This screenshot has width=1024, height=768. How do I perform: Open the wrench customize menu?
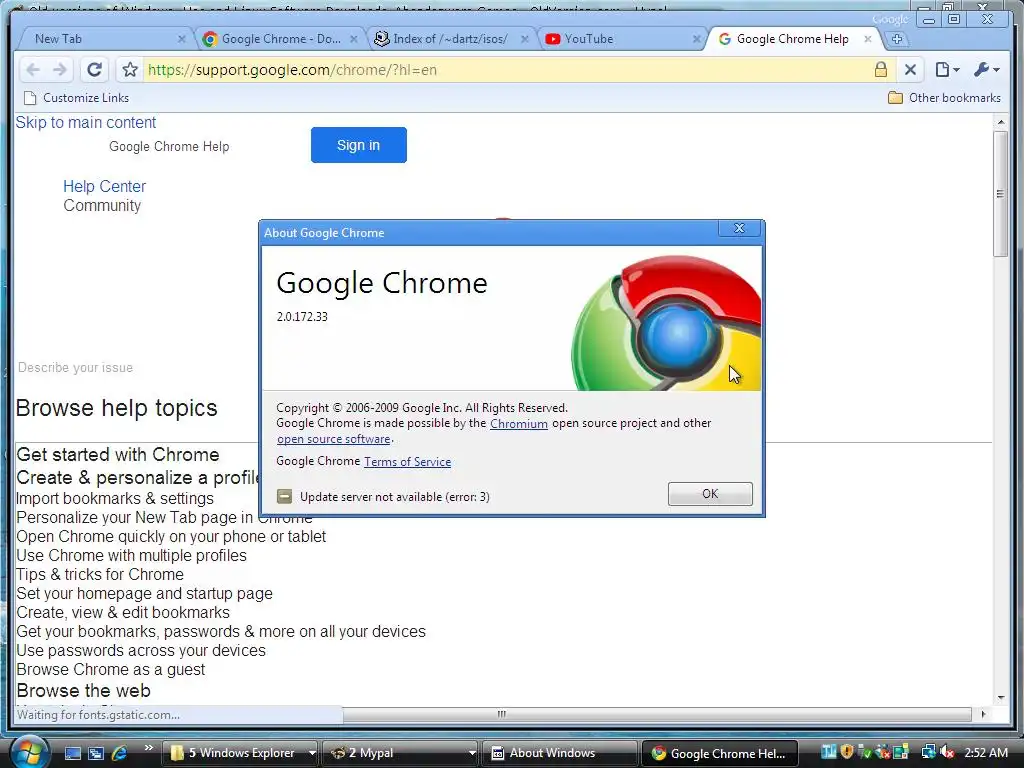click(x=986, y=69)
